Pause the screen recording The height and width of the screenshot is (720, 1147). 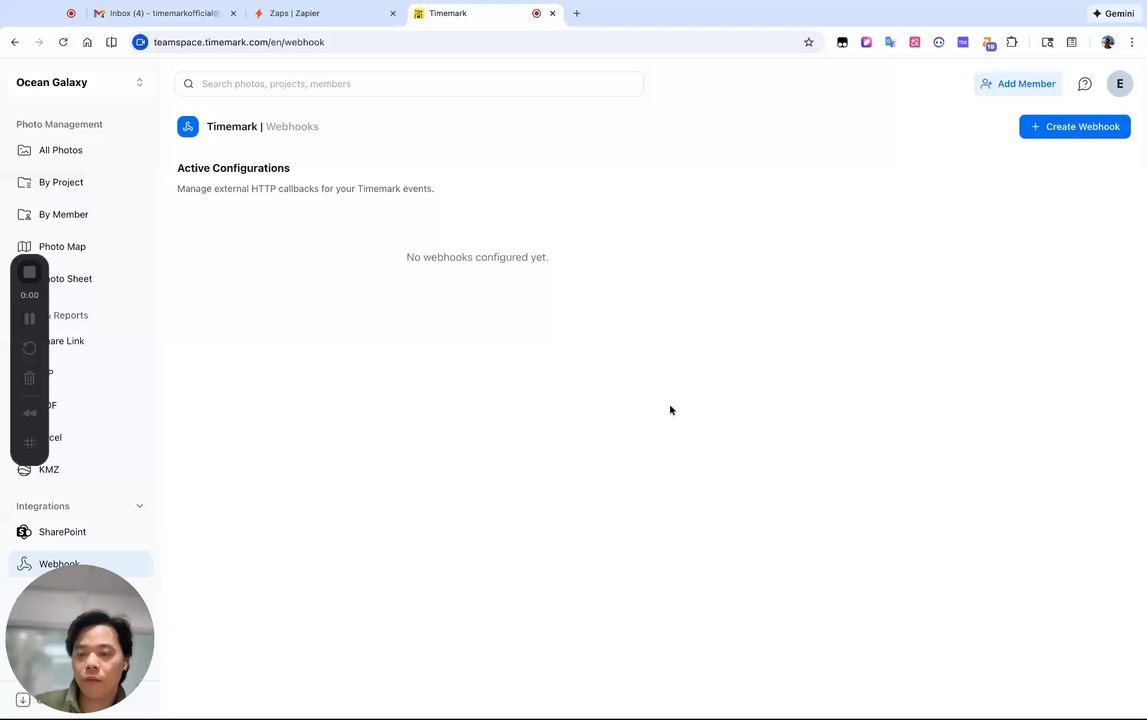click(x=29, y=319)
